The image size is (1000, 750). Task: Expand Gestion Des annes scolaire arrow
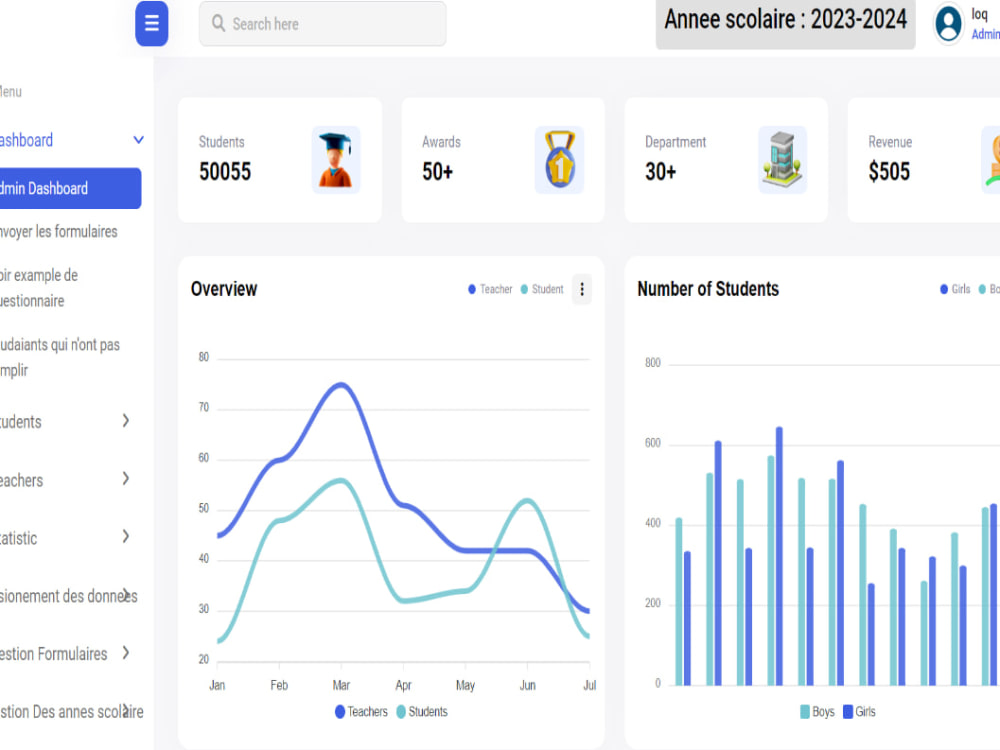coord(126,710)
